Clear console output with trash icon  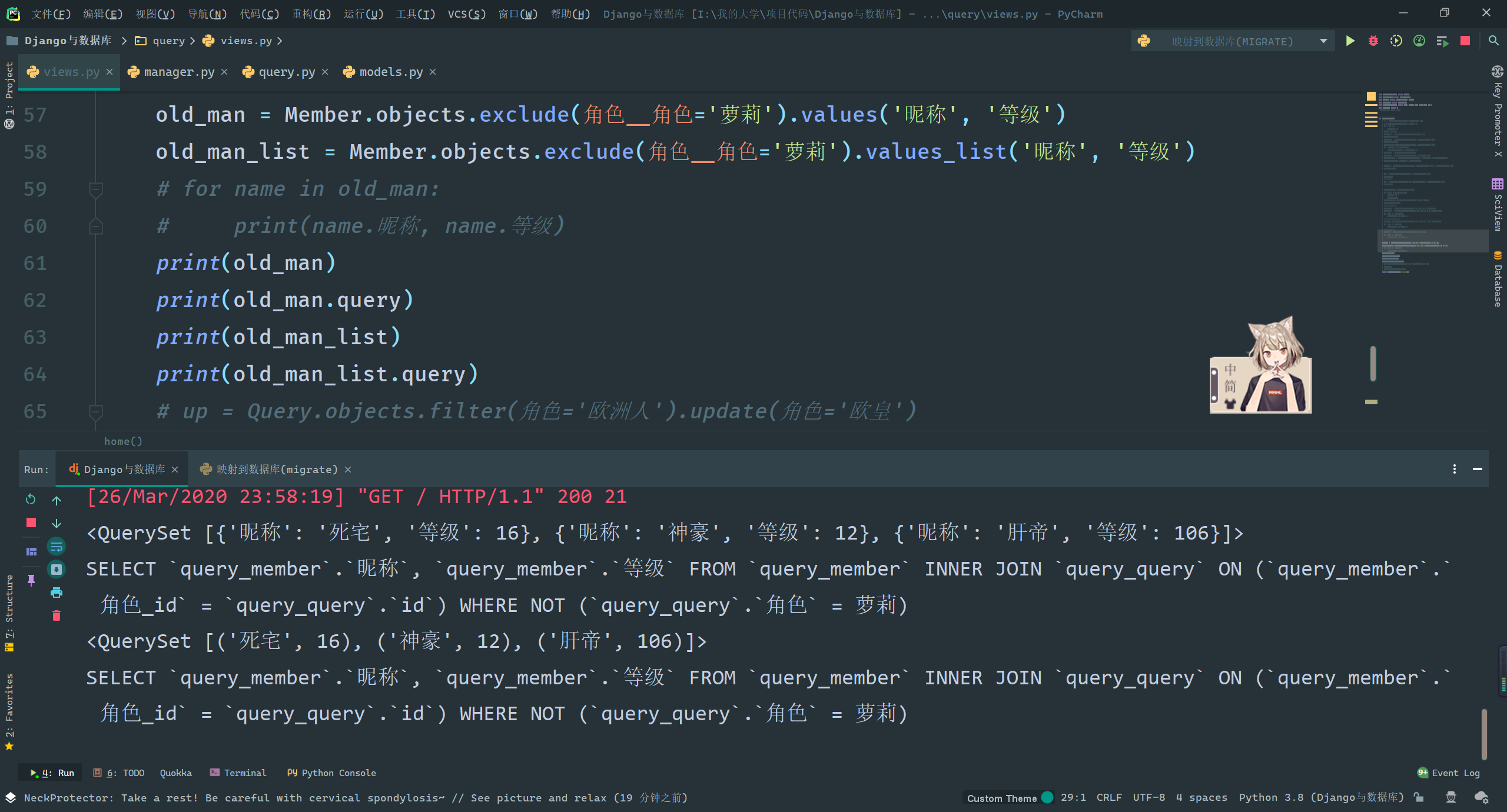click(57, 616)
